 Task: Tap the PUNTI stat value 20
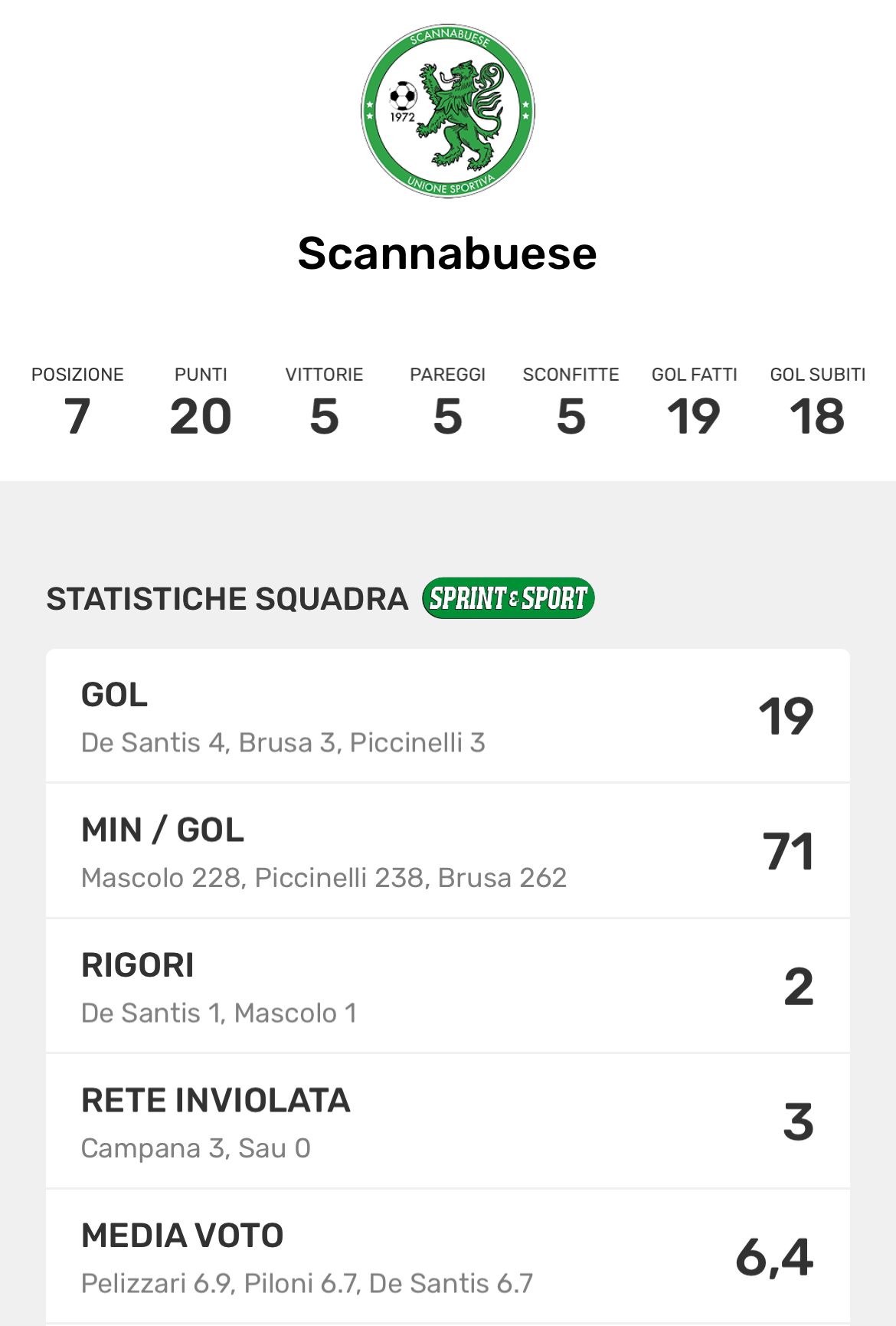click(x=201, y=416)
